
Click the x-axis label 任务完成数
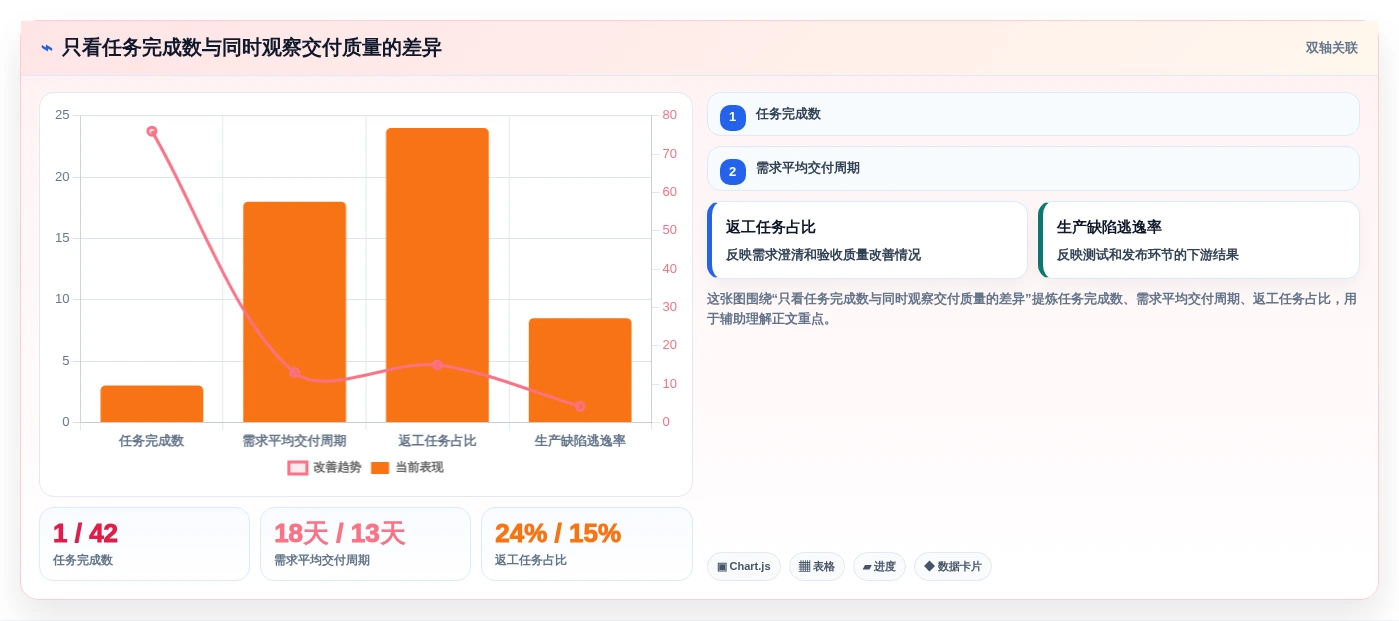coord(152,440)
